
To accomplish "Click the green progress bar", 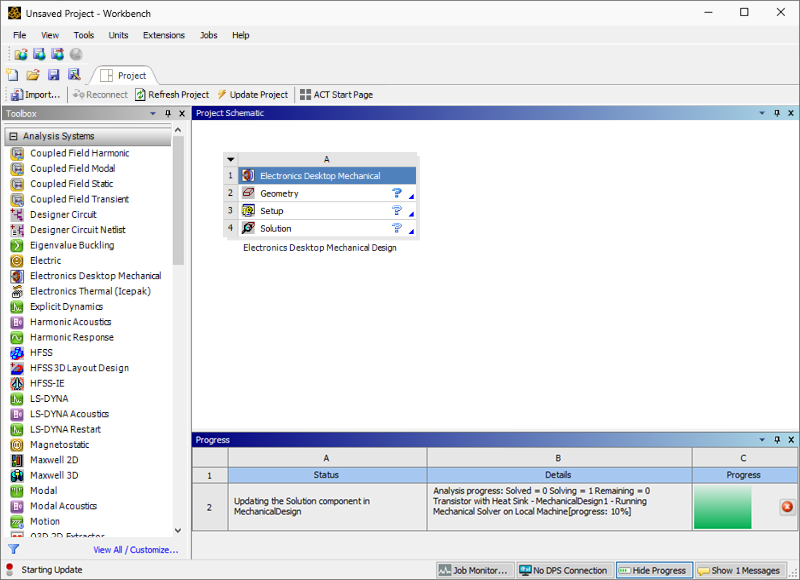I will [722, 507].
